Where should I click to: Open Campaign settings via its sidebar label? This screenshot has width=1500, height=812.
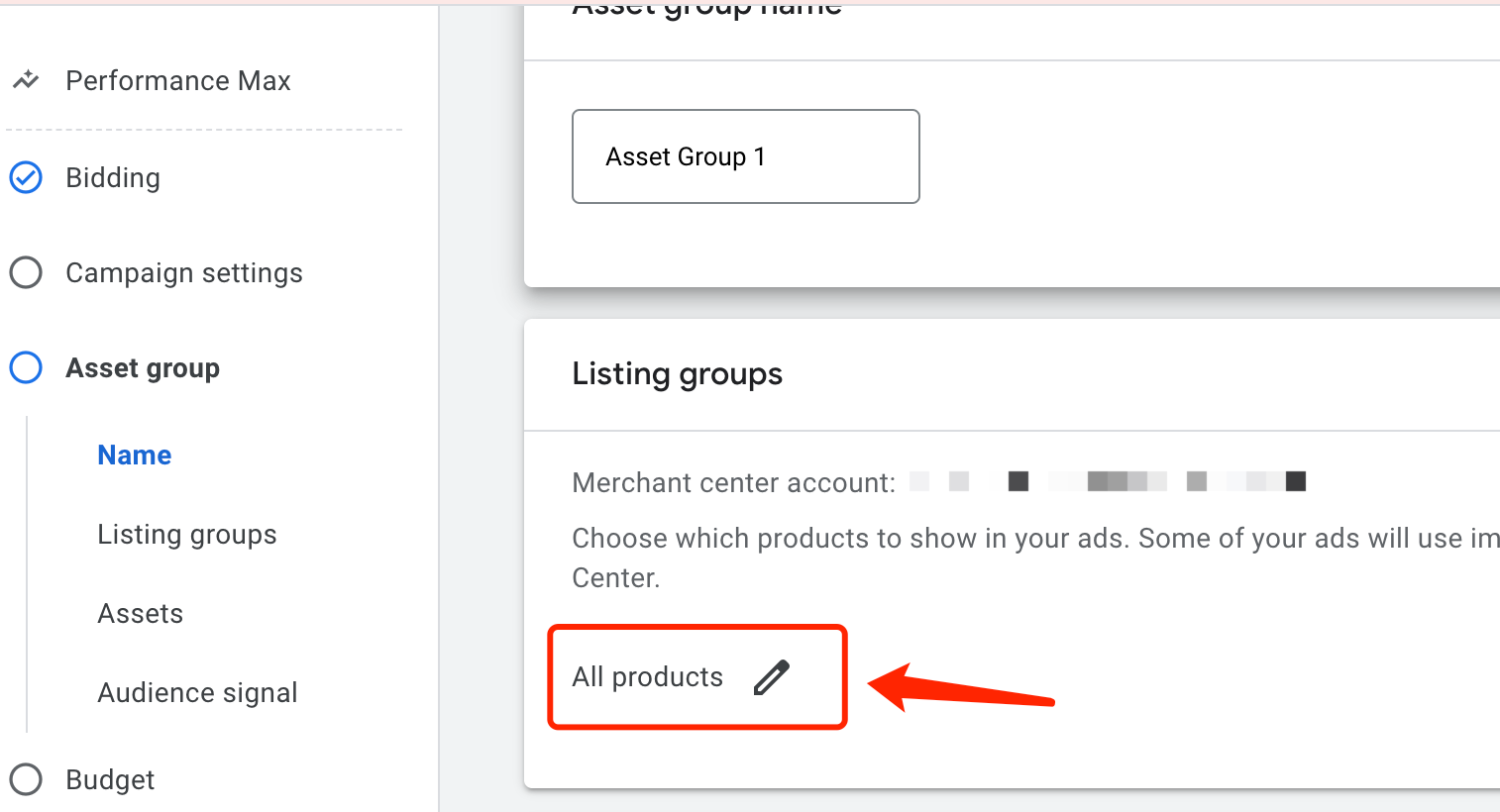(183, 272)
